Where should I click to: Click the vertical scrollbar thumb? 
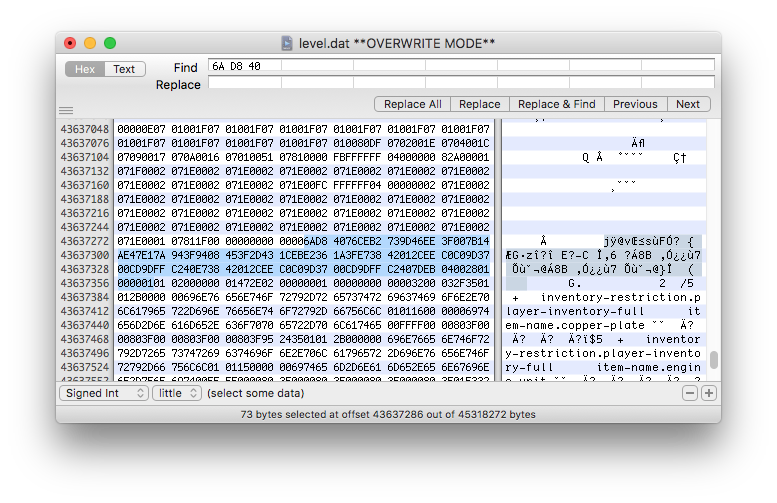coord(714,361)
